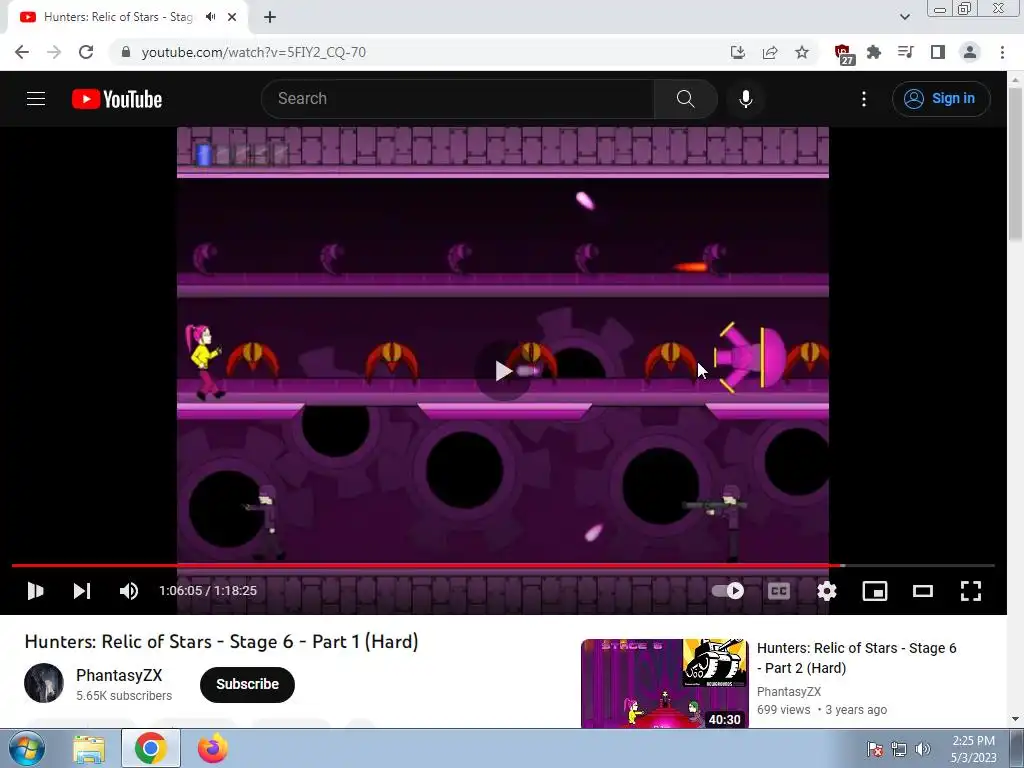
Task: Go to YouTube home via logo
Action: pos(117,99)
